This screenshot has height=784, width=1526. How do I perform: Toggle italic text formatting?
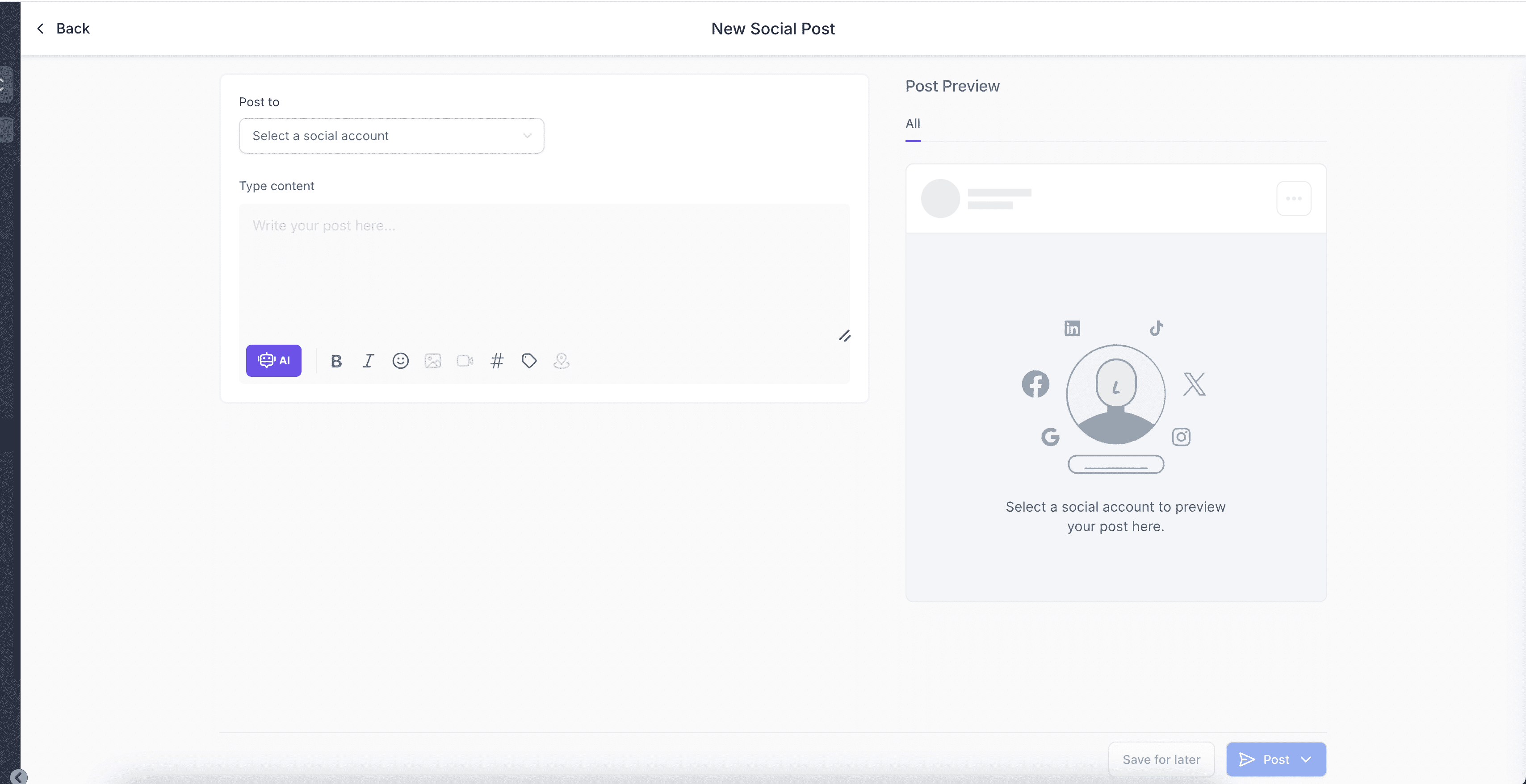pyautogui.click(x=368, y=361)
